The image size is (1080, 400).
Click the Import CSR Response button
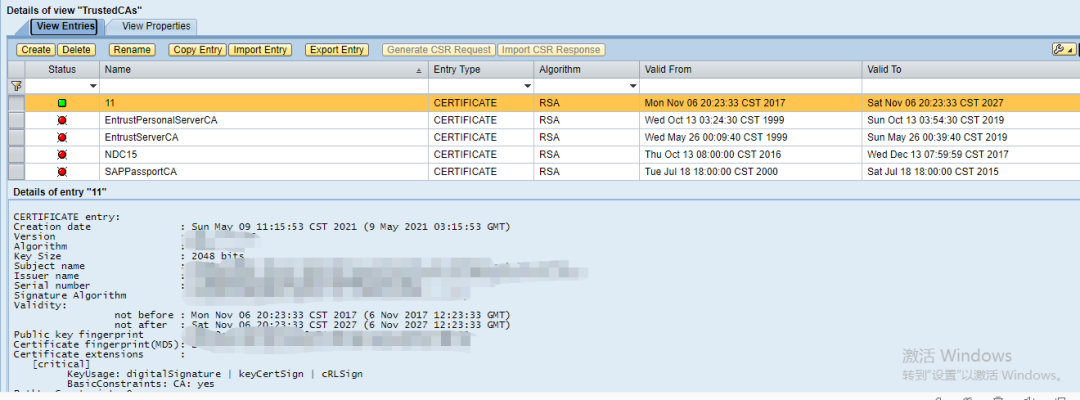coord(552,50)
